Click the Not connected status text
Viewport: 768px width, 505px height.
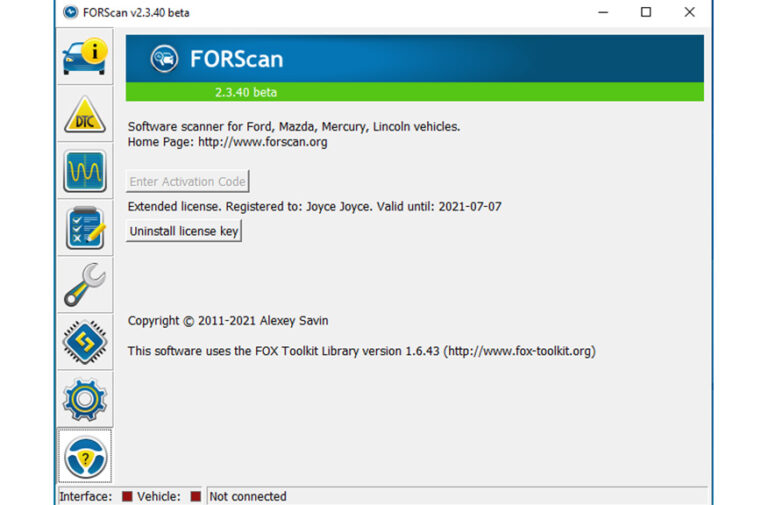tap(248, 496)
